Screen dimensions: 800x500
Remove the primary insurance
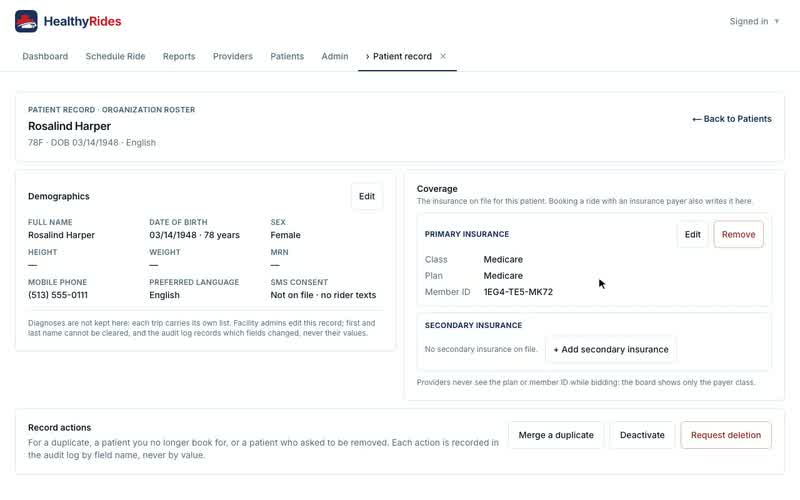click(738, 234)
